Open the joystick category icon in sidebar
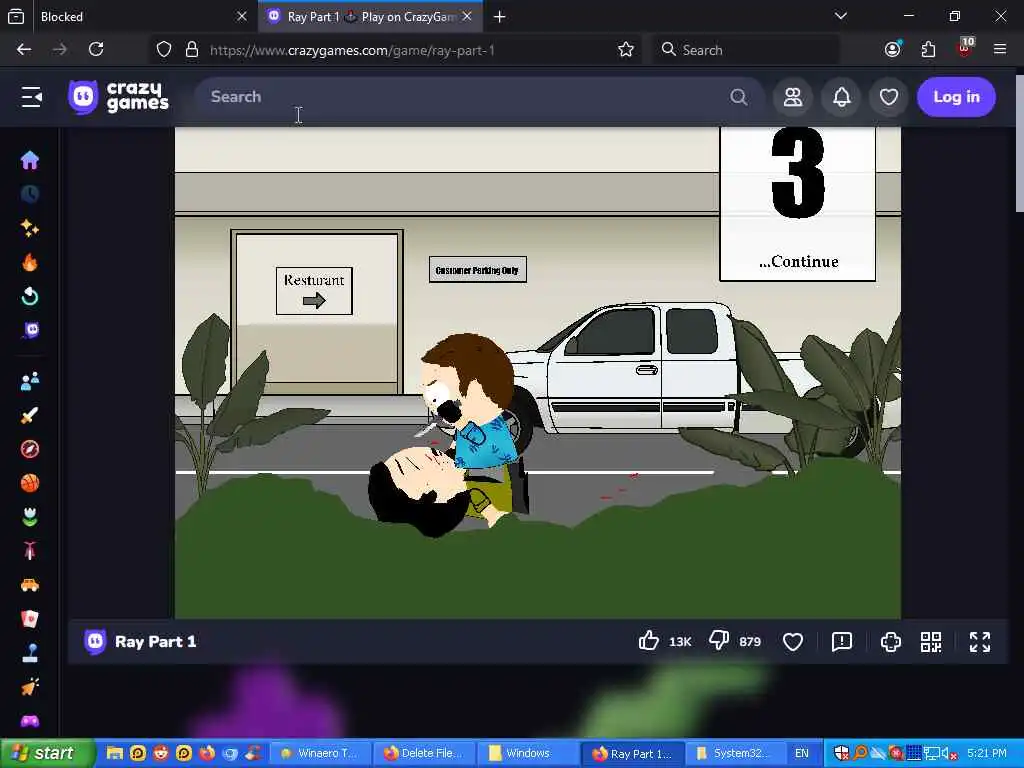 click(x=29, y=653)
